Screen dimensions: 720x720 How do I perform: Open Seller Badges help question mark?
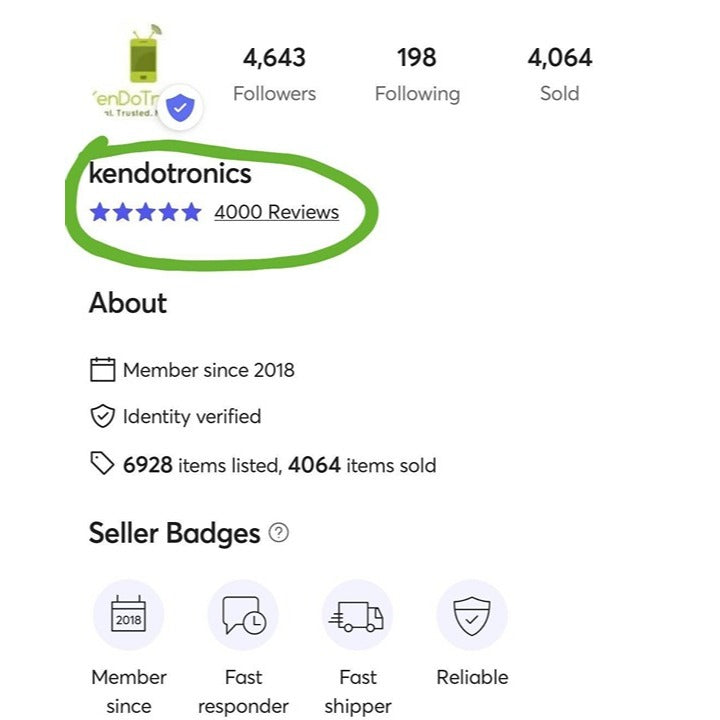point(279,533)
